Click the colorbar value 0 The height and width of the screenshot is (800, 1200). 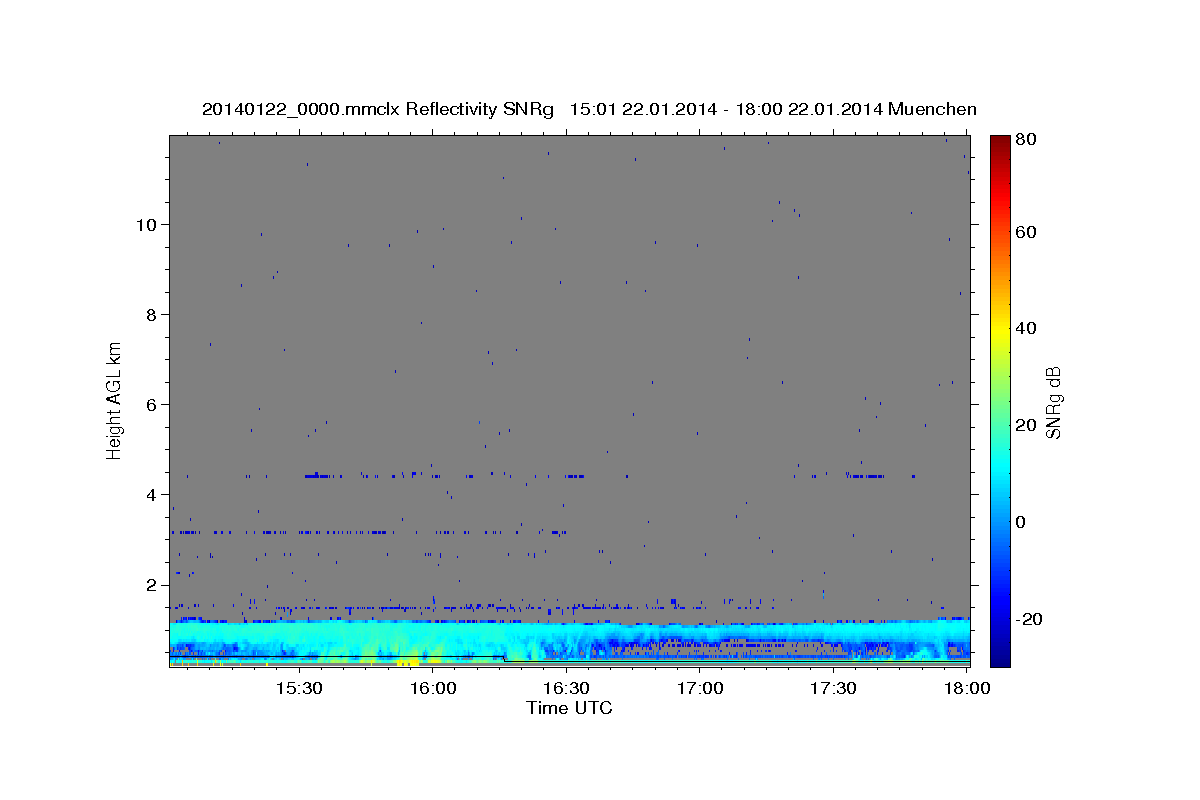click(1021, 522)
